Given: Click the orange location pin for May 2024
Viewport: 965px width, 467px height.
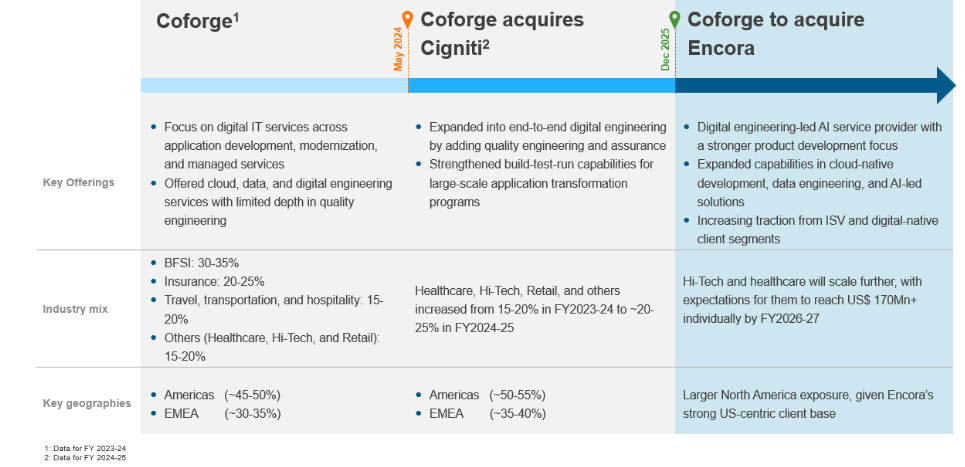Looking at the screenshot, I should [x=407, y=19].
